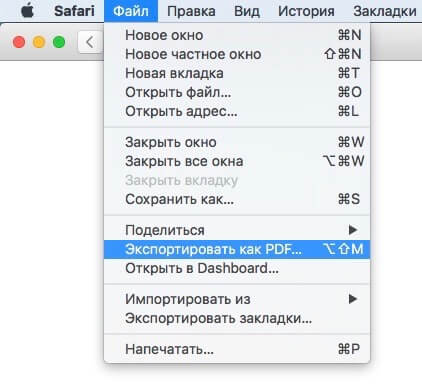Choose Открыть файл…

click(x=237, y=92)
